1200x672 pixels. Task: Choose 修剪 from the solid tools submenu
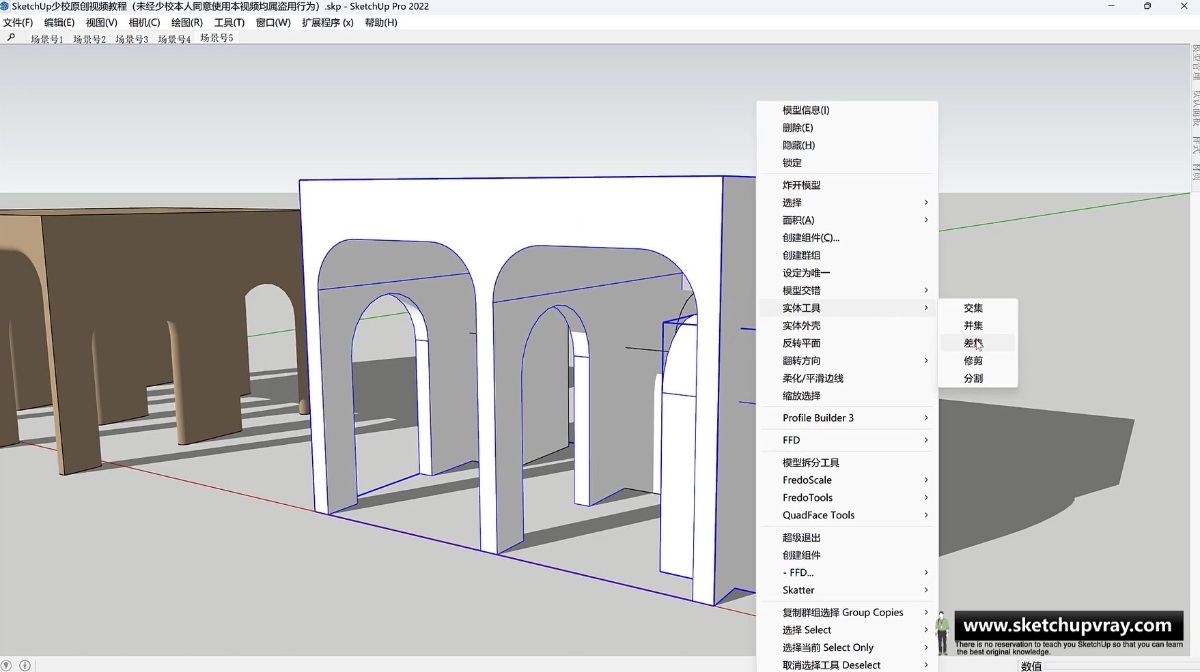[x=977, y=361]
